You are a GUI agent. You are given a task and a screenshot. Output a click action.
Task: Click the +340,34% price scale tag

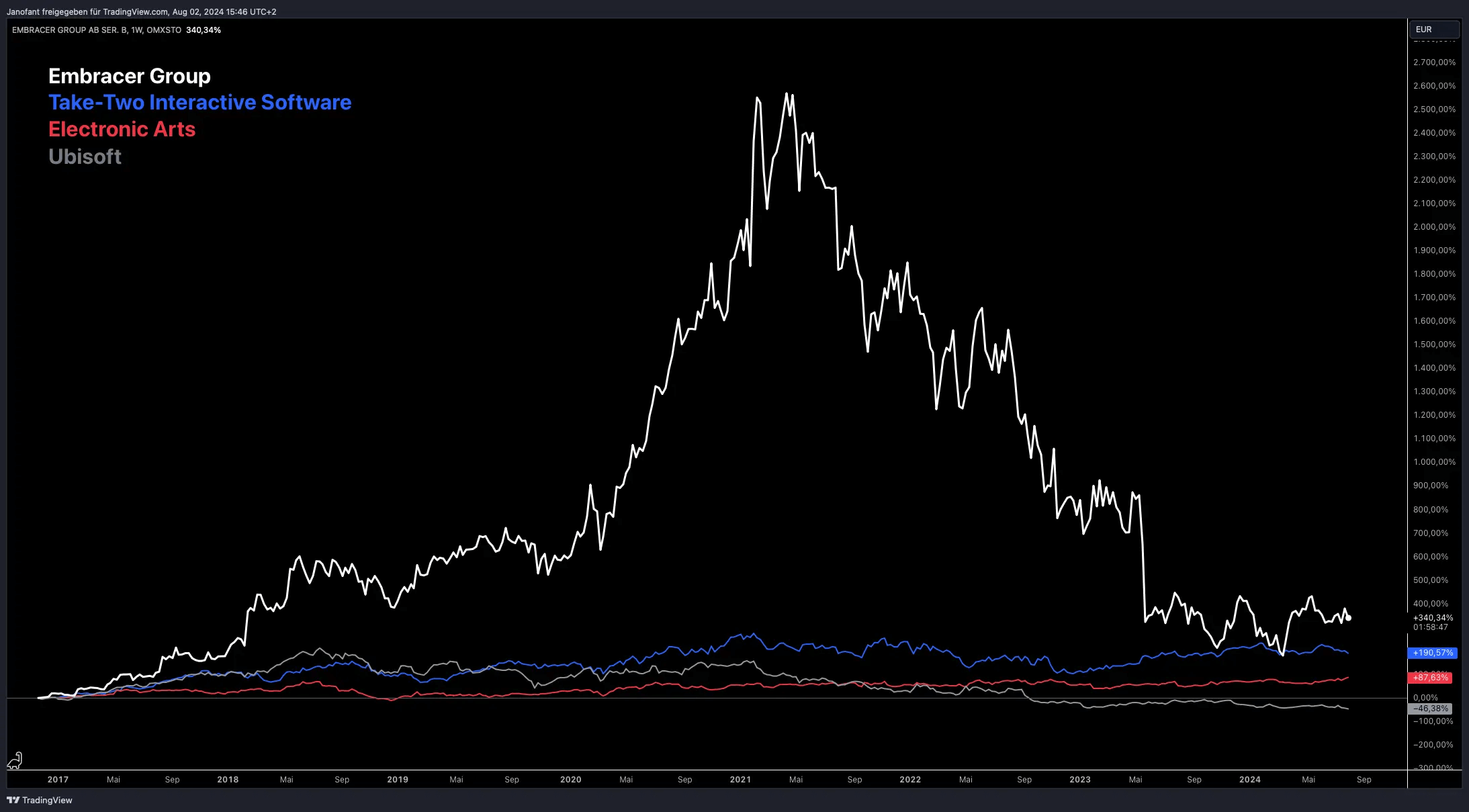click(x=1433, y=618)
